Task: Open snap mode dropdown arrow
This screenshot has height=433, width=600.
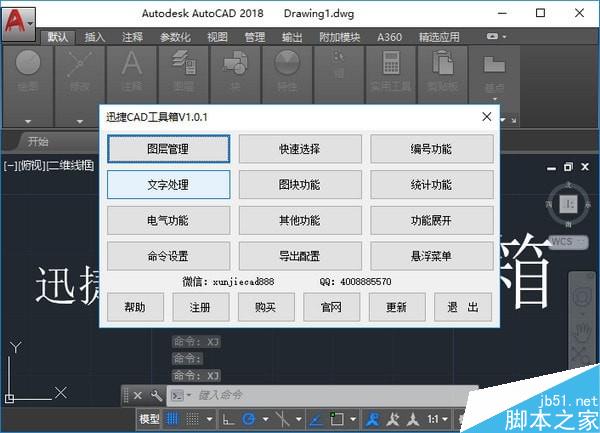Action: coord(209,420)
